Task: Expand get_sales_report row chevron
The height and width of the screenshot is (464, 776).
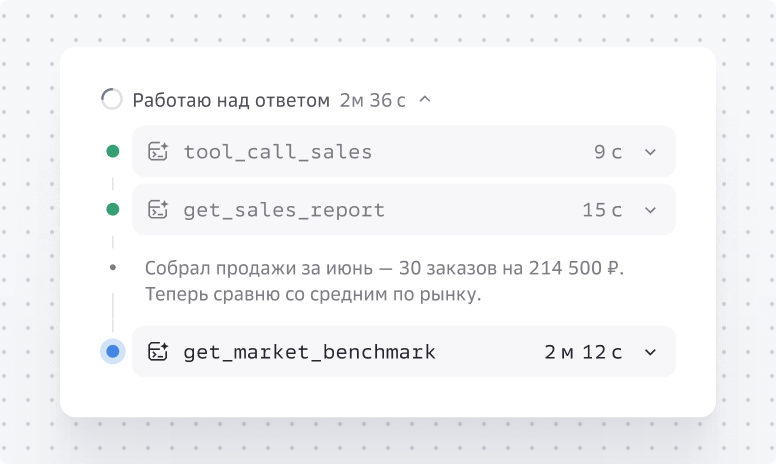Action: (x=650, y=210)
